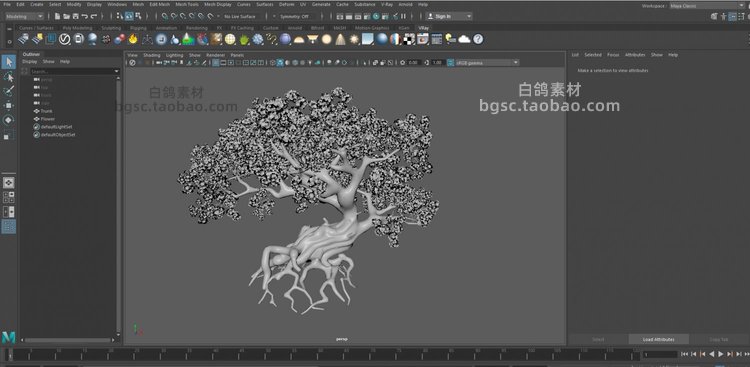This screenshot has width=750, height=367.
Task: Click the V-Ray fire shelf icon
Action: pyautogui.click(x=133, y=39)
